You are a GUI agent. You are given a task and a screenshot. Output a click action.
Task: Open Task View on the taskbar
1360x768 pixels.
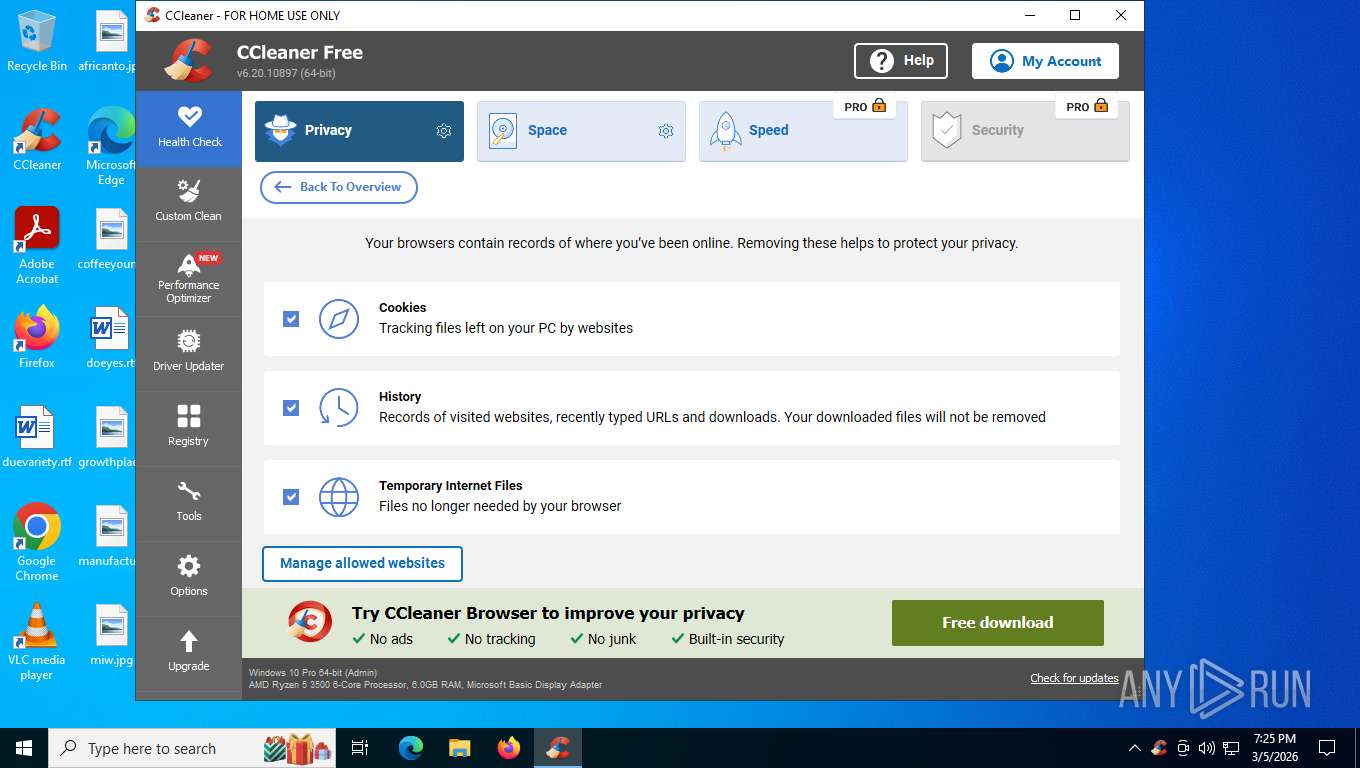[x=360, y=748]
